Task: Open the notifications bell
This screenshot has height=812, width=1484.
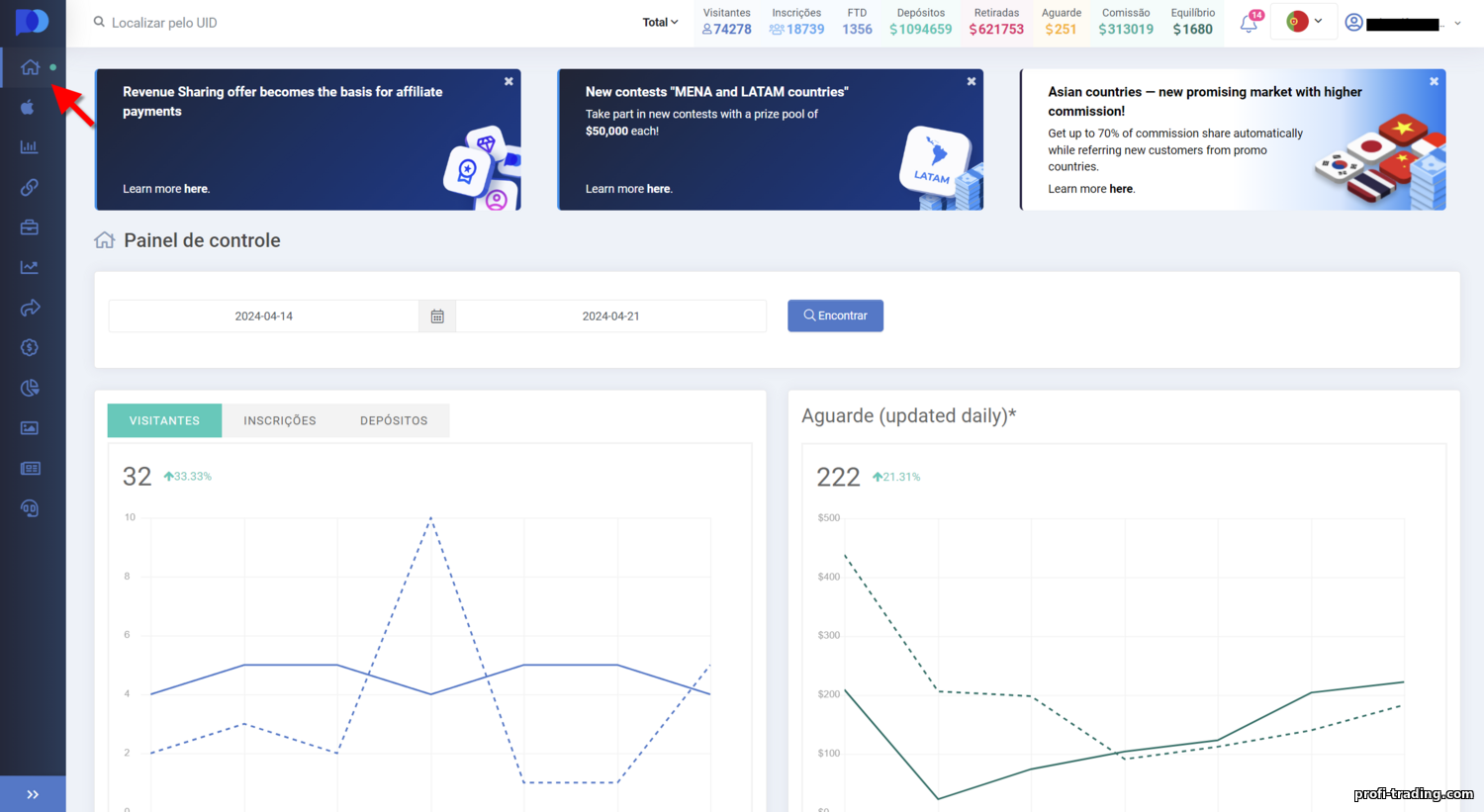Action: 1250,23
